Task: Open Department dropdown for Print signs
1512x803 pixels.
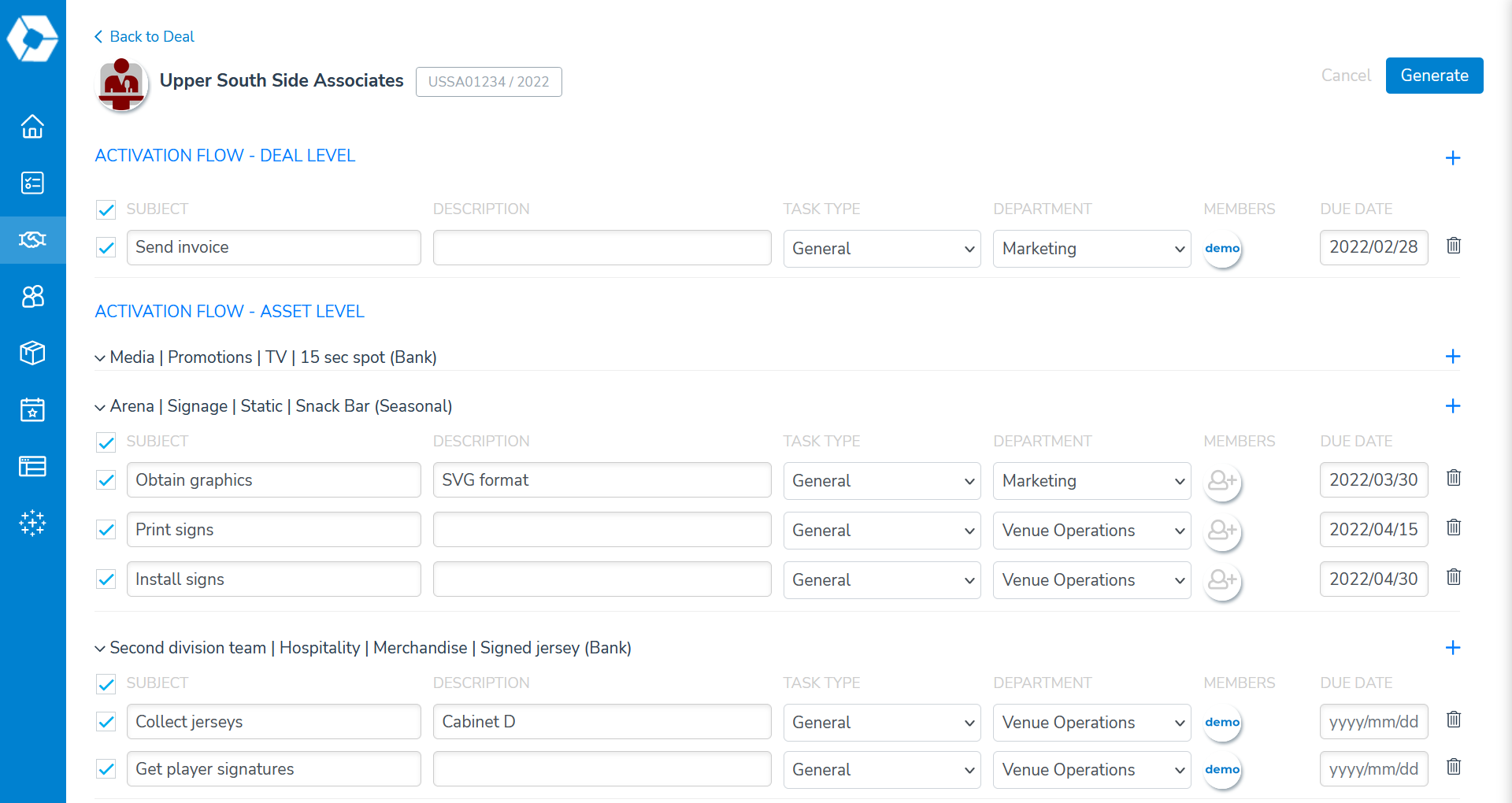Action: click(1091, 531)
